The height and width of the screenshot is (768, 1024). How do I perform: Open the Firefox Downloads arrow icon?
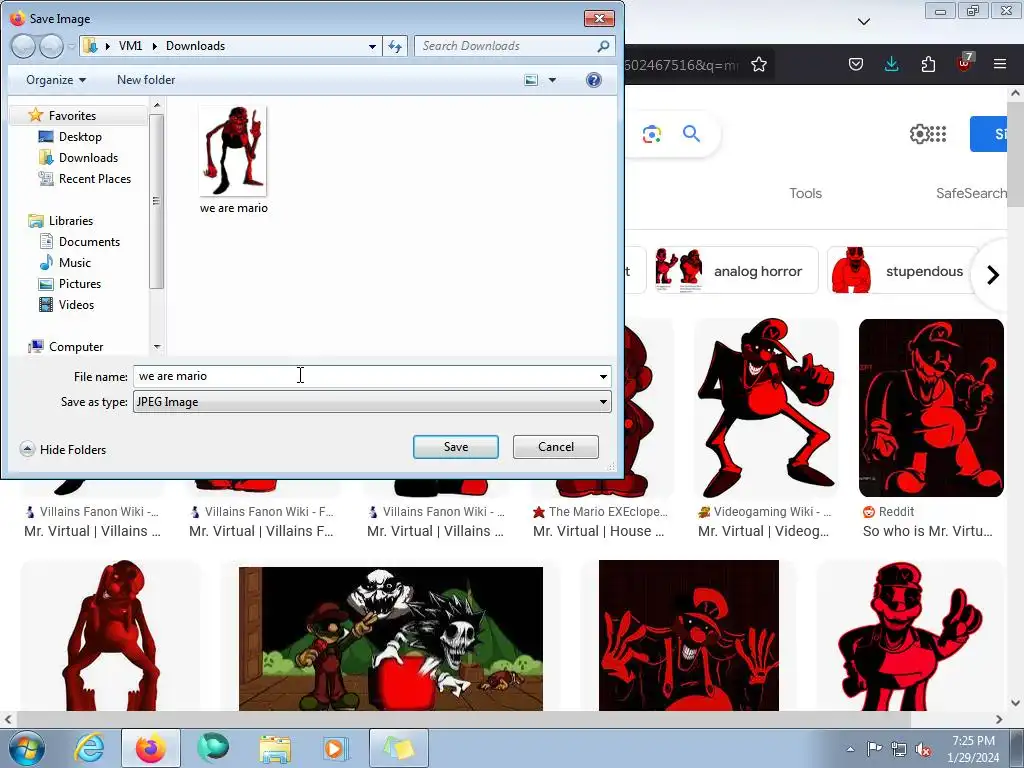tap(891, 64)
